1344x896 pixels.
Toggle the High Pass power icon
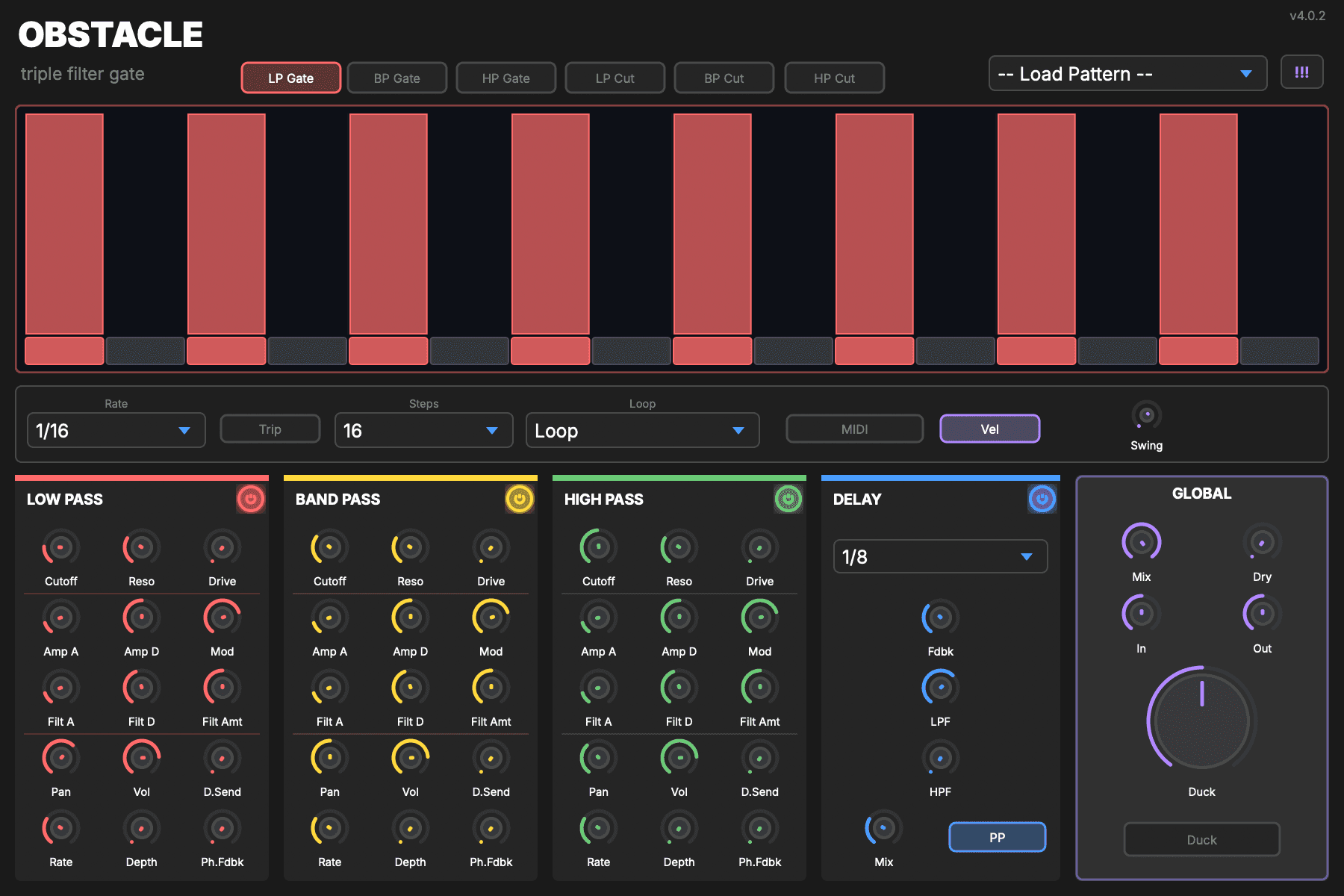coord(788,499)
